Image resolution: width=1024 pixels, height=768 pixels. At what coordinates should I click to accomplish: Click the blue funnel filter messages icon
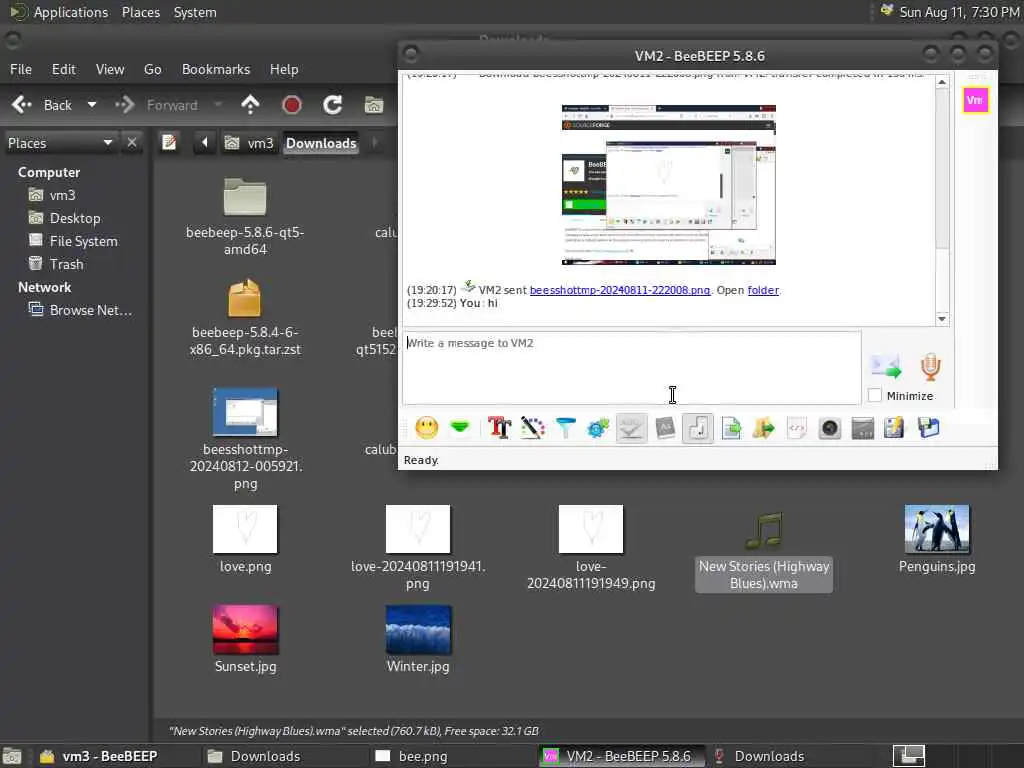(x=566, y=428)
